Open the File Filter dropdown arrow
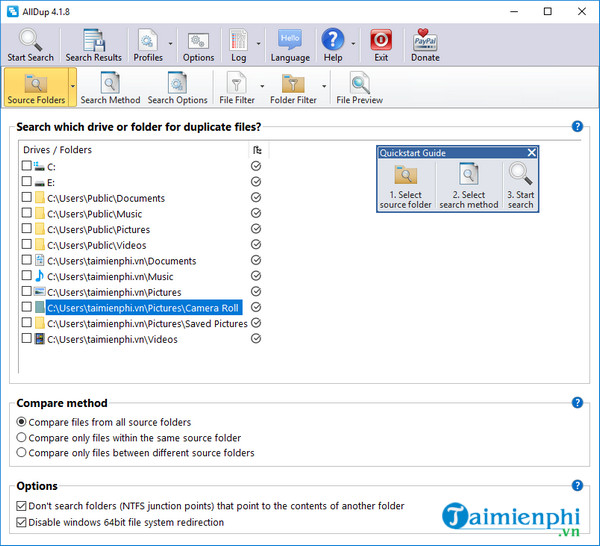The height and width of the screenshot is (546, 600). (x=262, y=88)
